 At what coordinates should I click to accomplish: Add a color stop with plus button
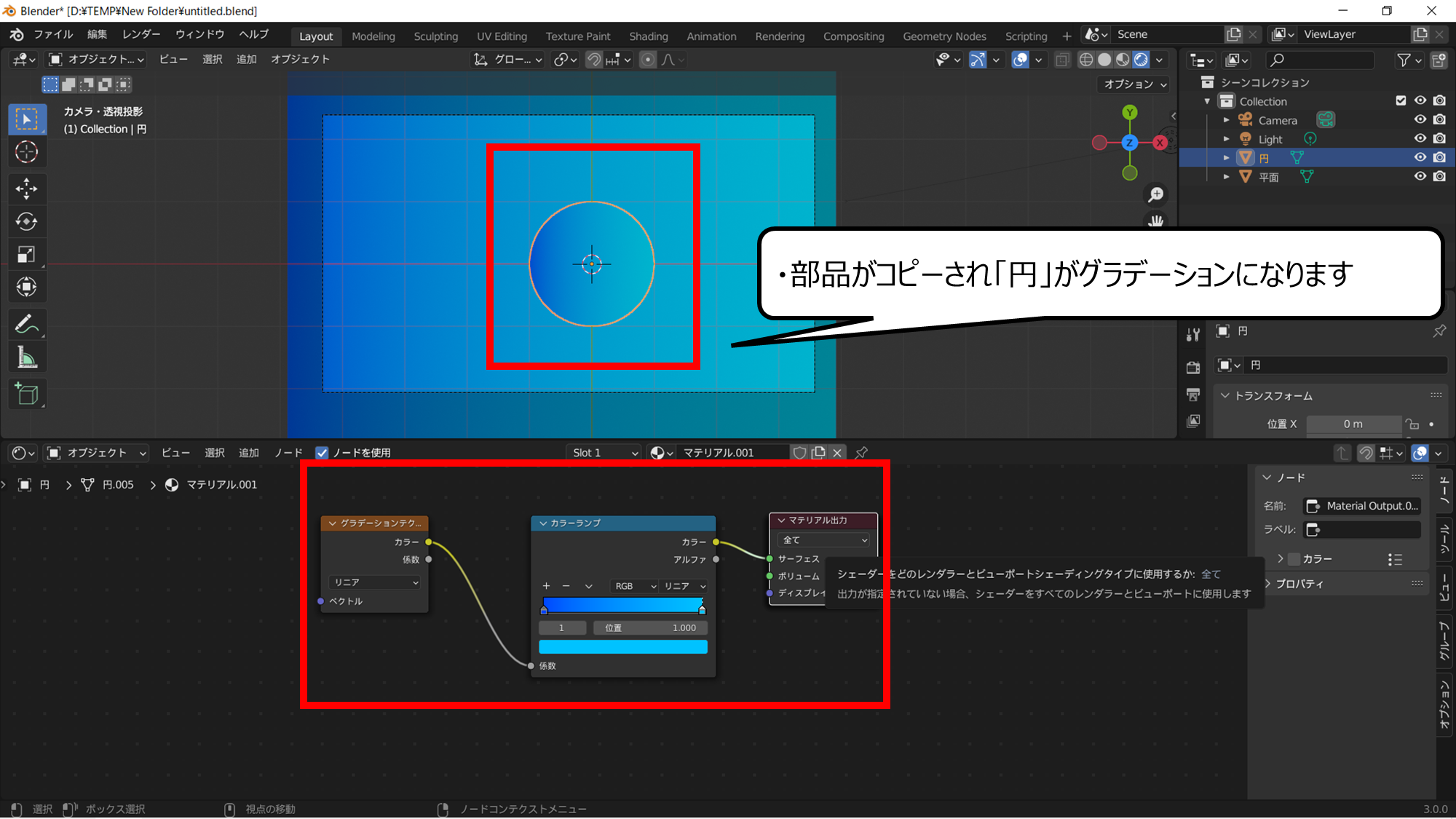pyautogui.click(x=546, y=586)
